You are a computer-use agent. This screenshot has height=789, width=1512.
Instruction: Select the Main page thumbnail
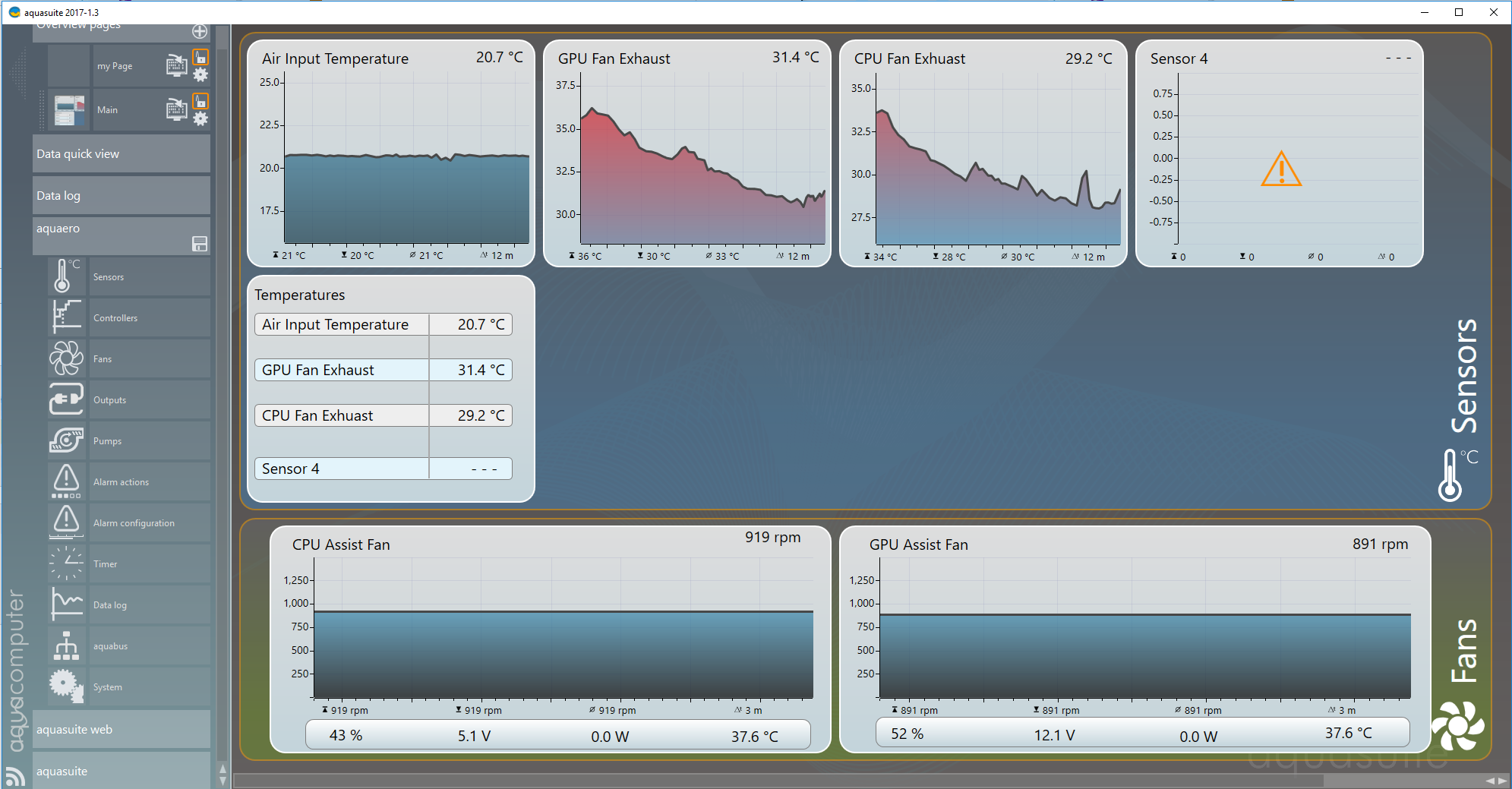click(69, 110)
